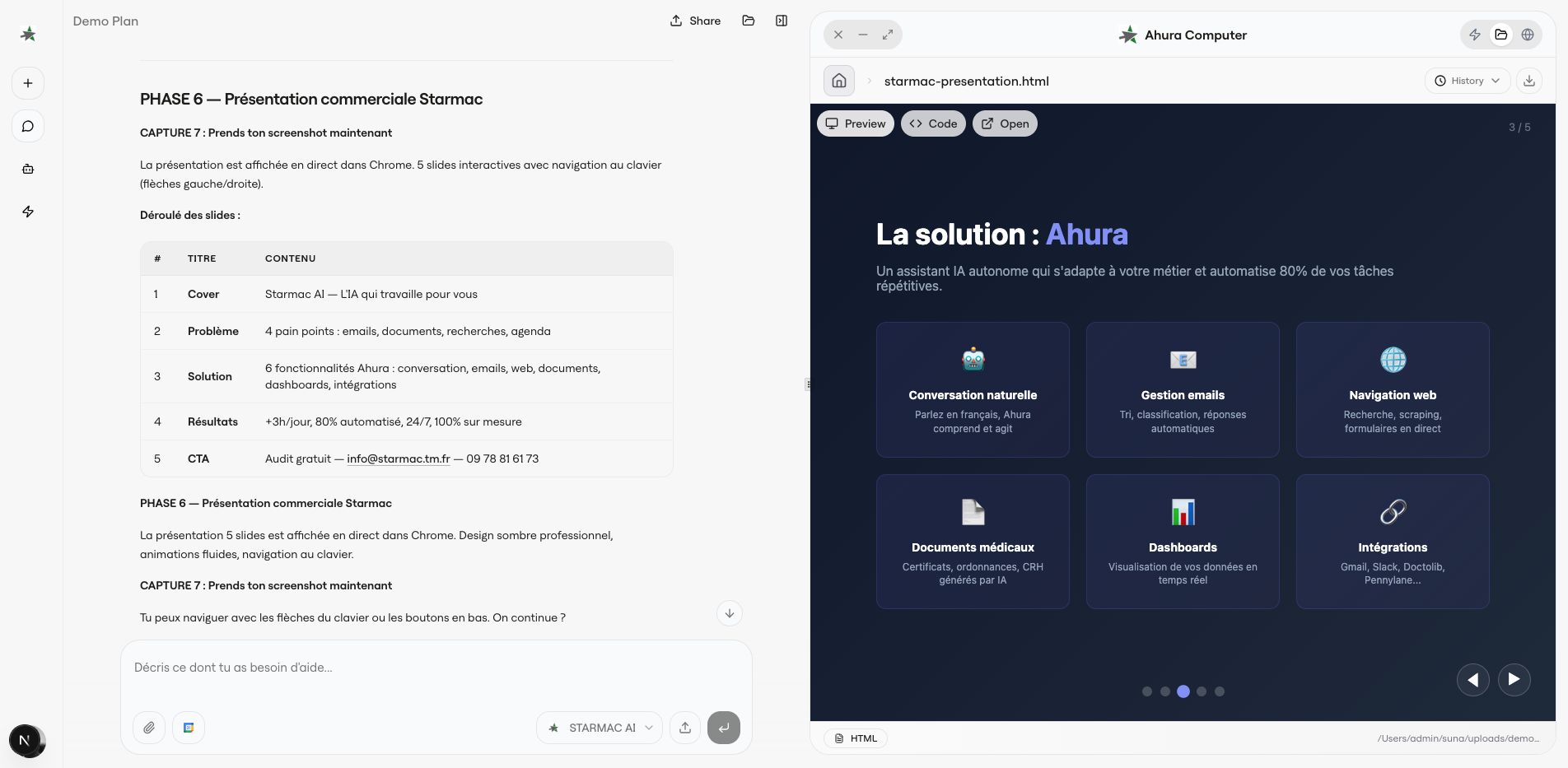The height and width of the screenshot is (768, 1568).
Task: Select folder view in Ahura Computer header
Action: pos(1501,35)
